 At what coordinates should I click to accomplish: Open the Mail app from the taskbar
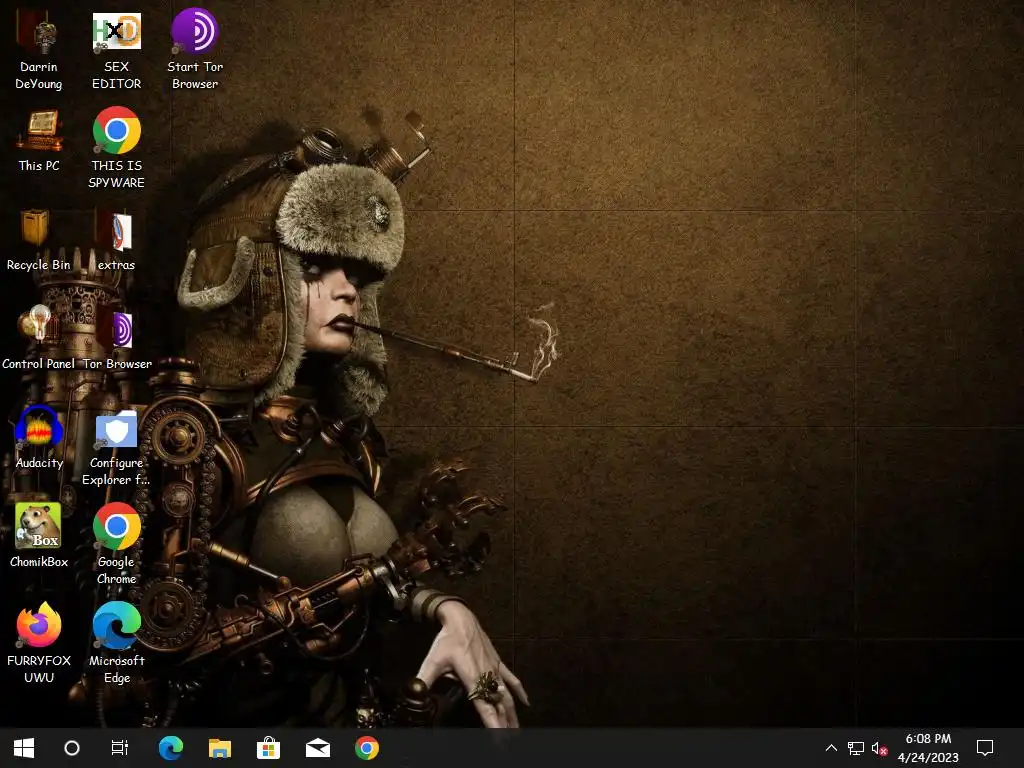coord(318,748)
